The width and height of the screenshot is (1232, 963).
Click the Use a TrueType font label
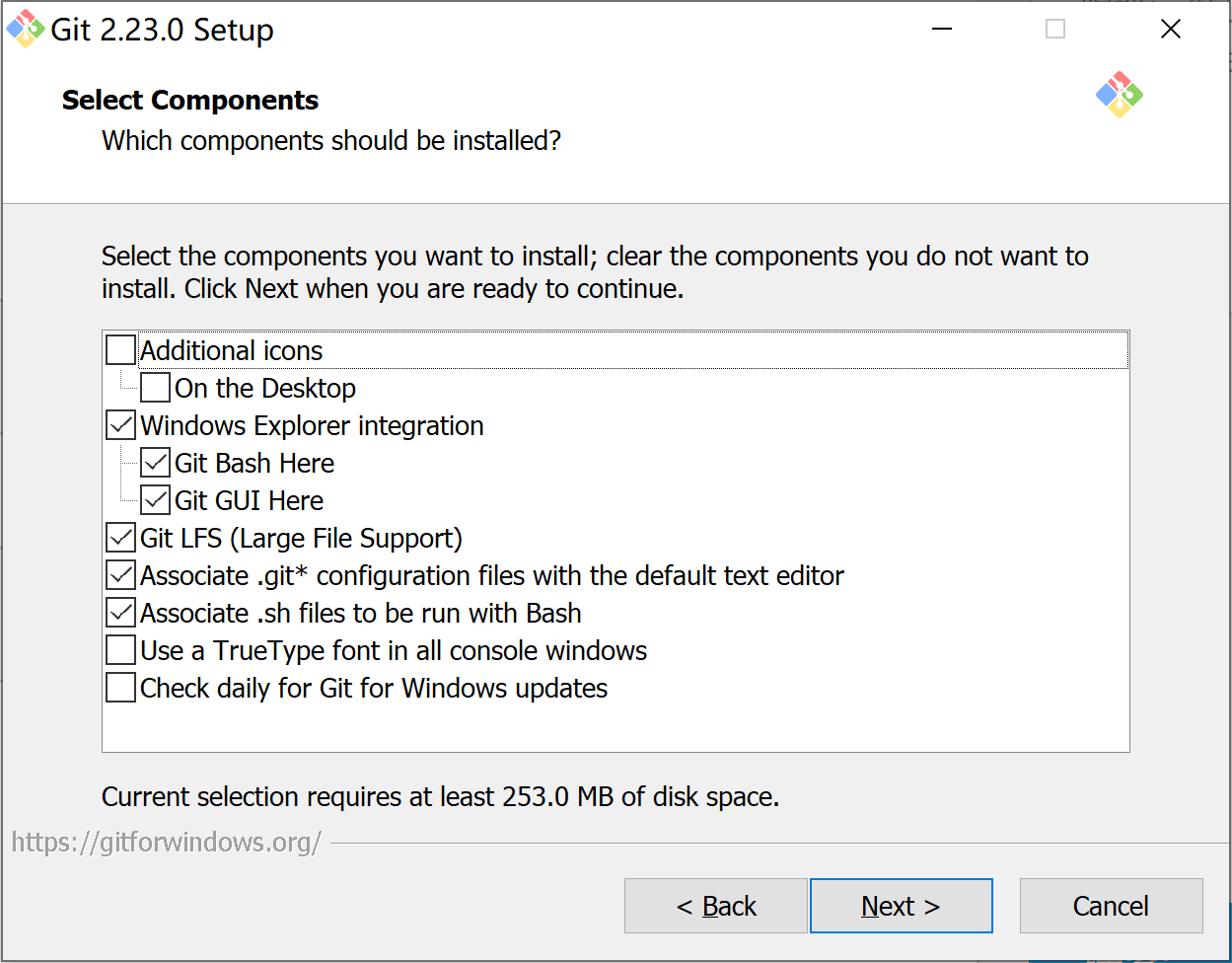click(394, 651)
